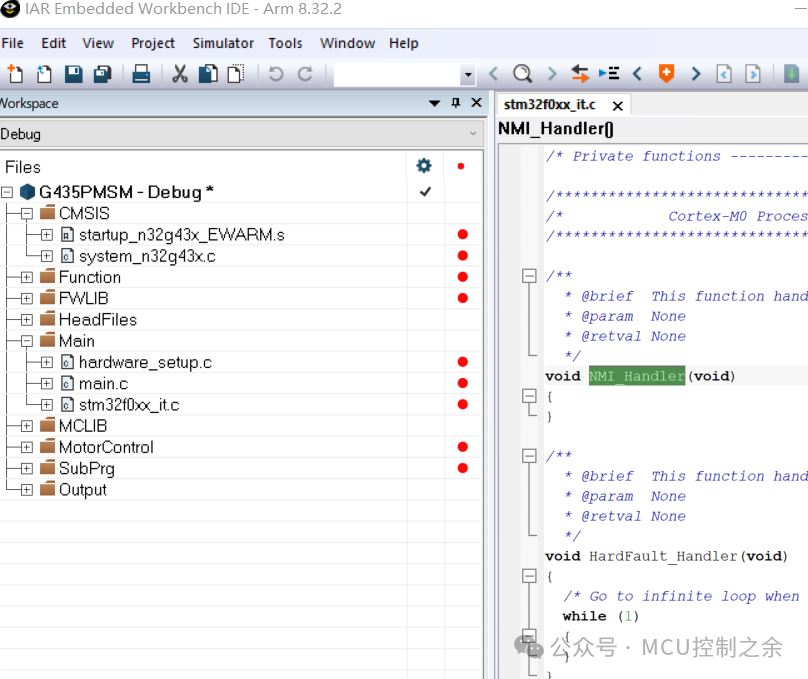Select hardware_setup.c in the tree
Viewport: 808px width, 679px height.
(x=145, y=363)
